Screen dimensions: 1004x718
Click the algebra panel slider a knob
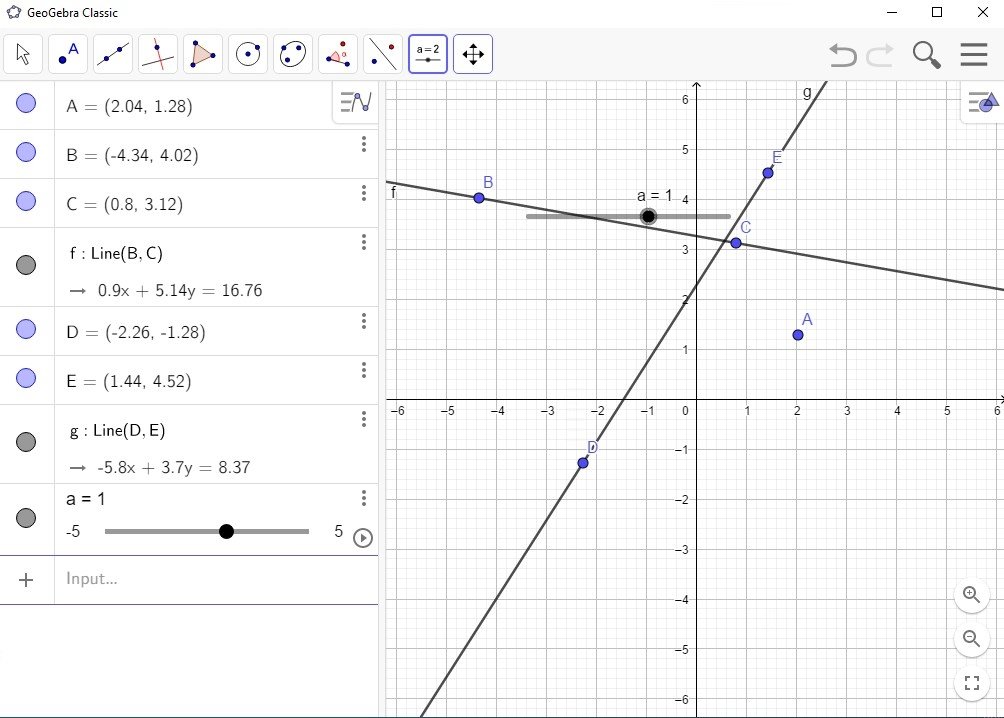click(x=226, y=532)
